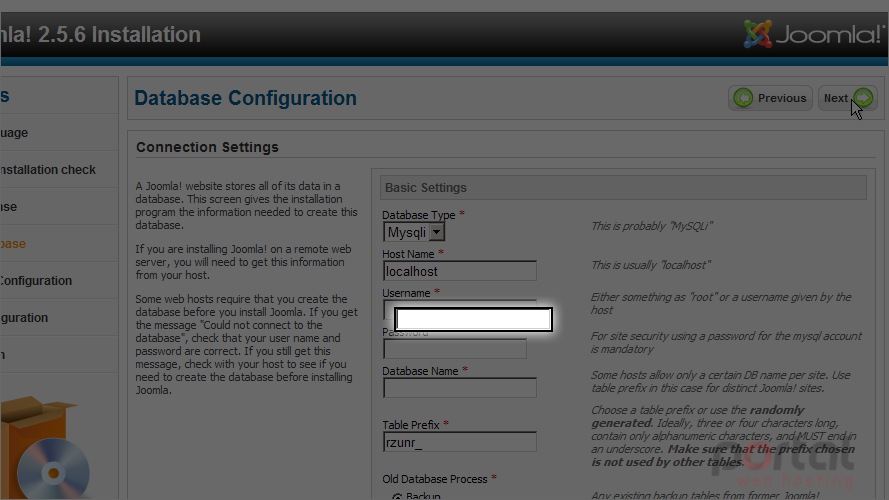This screenshot has width=889, height=500.
Task: Click the Password input field
Action: coord(455,349)
